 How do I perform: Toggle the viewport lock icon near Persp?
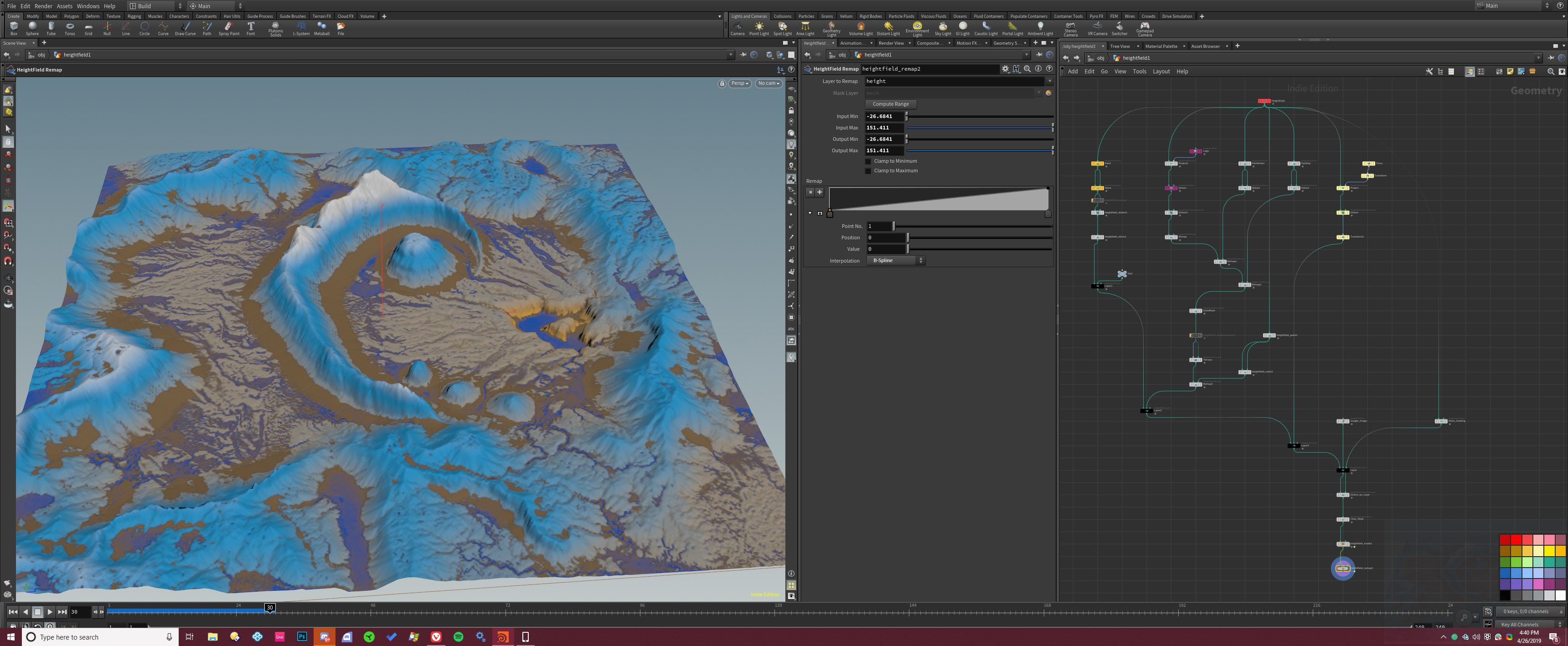(722, 83)
